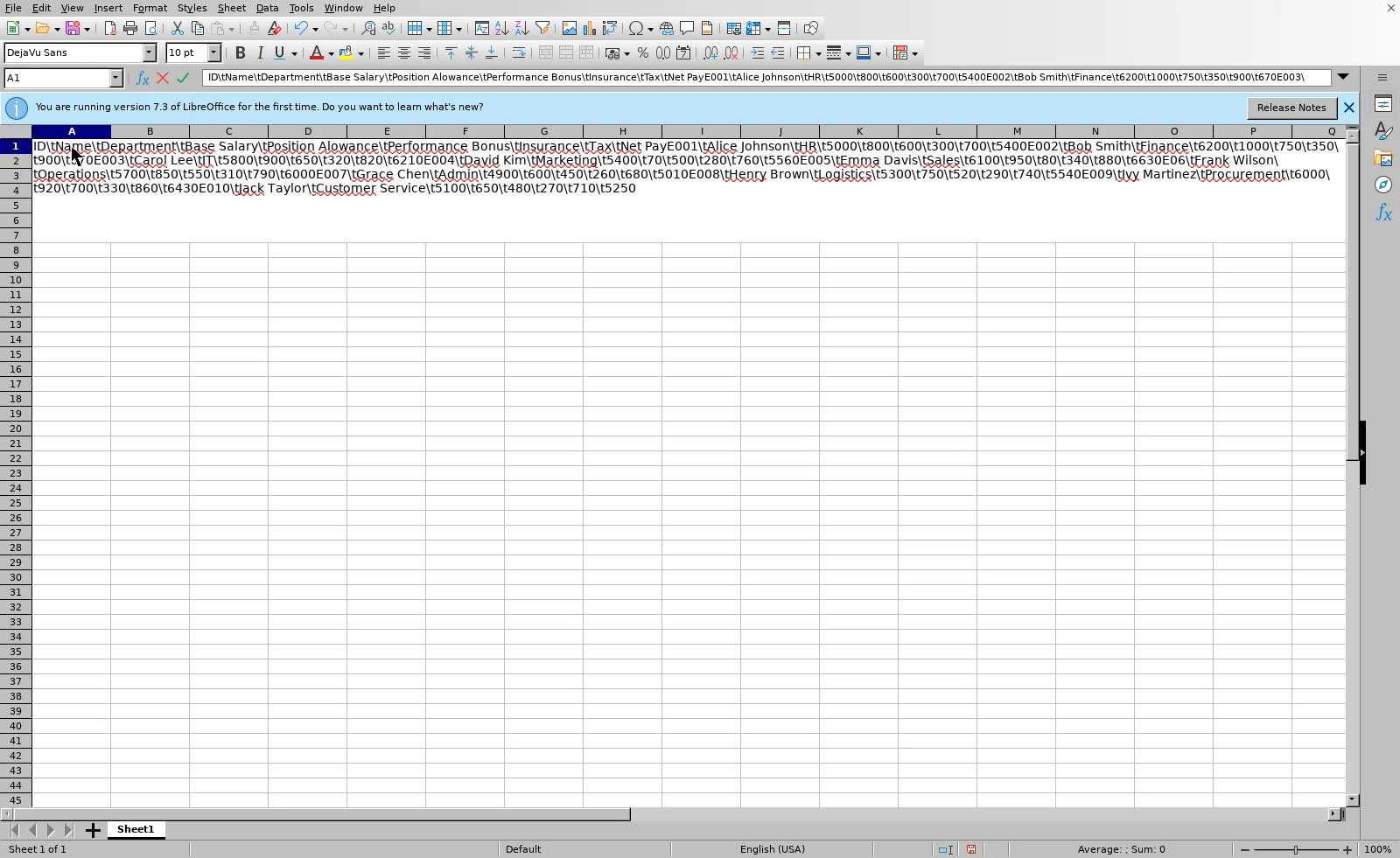Add a decimal place
1400x858 pixels.
point(710,53)
